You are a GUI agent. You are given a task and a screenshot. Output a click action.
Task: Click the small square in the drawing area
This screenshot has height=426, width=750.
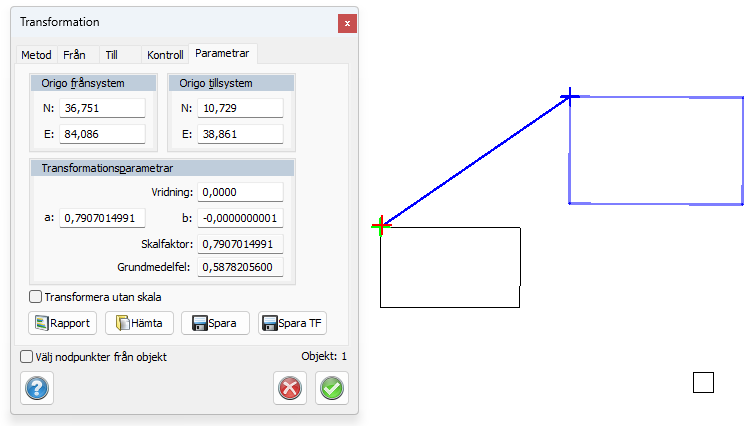pyautogui.click(x=703, y=382)
